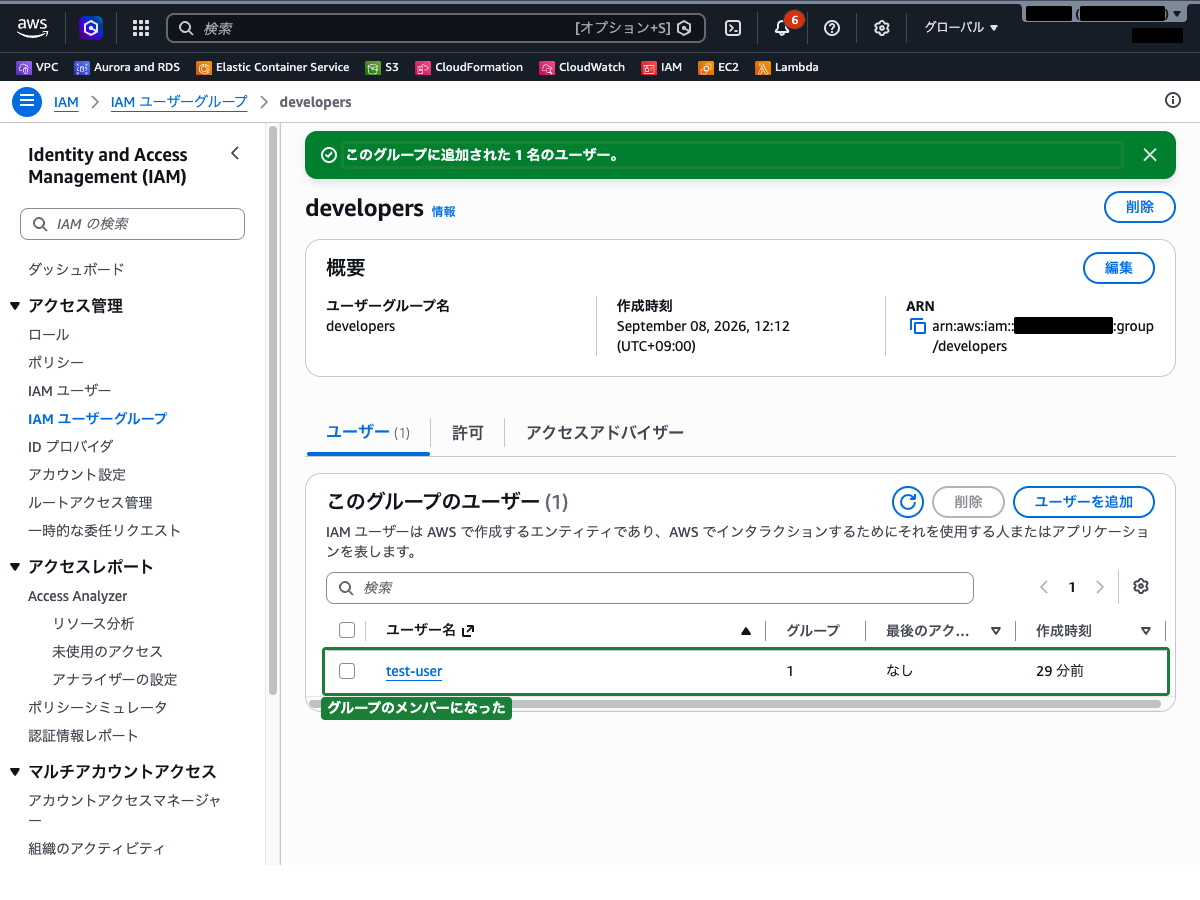Dismiss the green success banner
The width and height of the screenshot is (1200, 900).
coord(1150,155)
